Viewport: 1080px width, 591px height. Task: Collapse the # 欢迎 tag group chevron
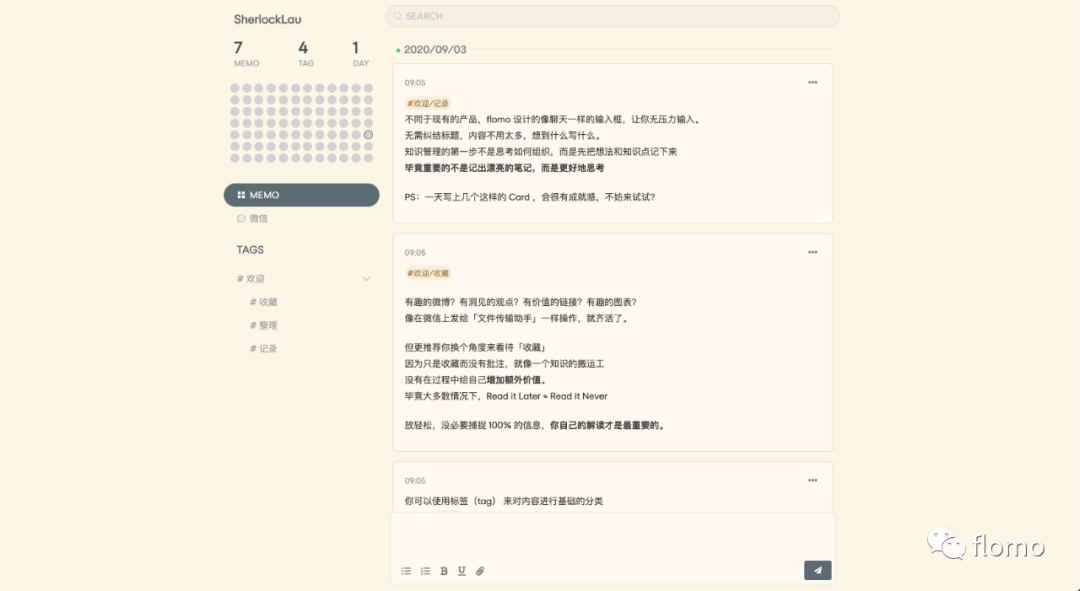pos(366,279)
